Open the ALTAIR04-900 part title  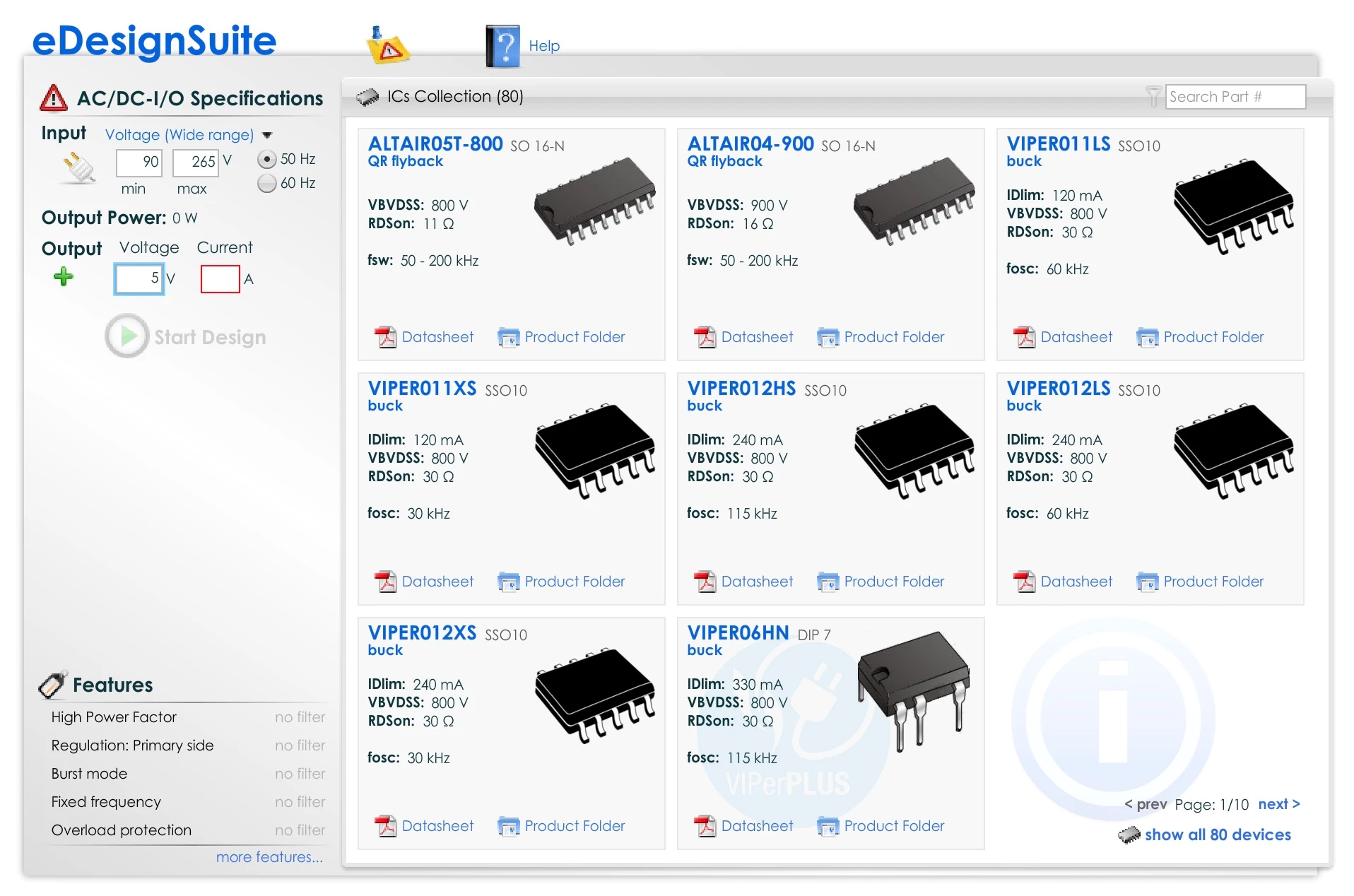pyautogui.click(x=750, y=144)
